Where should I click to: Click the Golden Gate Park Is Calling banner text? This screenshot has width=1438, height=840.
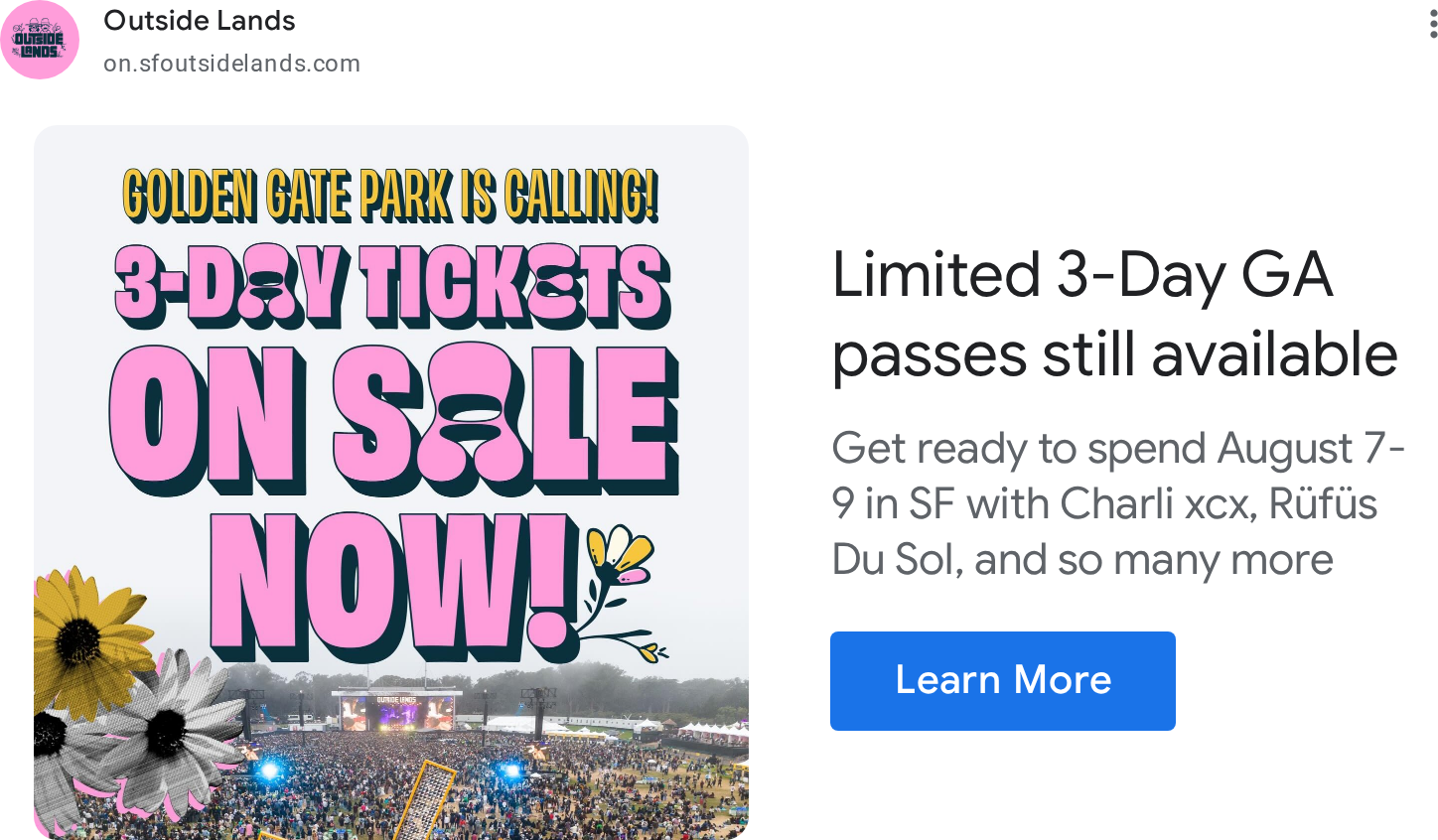(x=390, y=195)
